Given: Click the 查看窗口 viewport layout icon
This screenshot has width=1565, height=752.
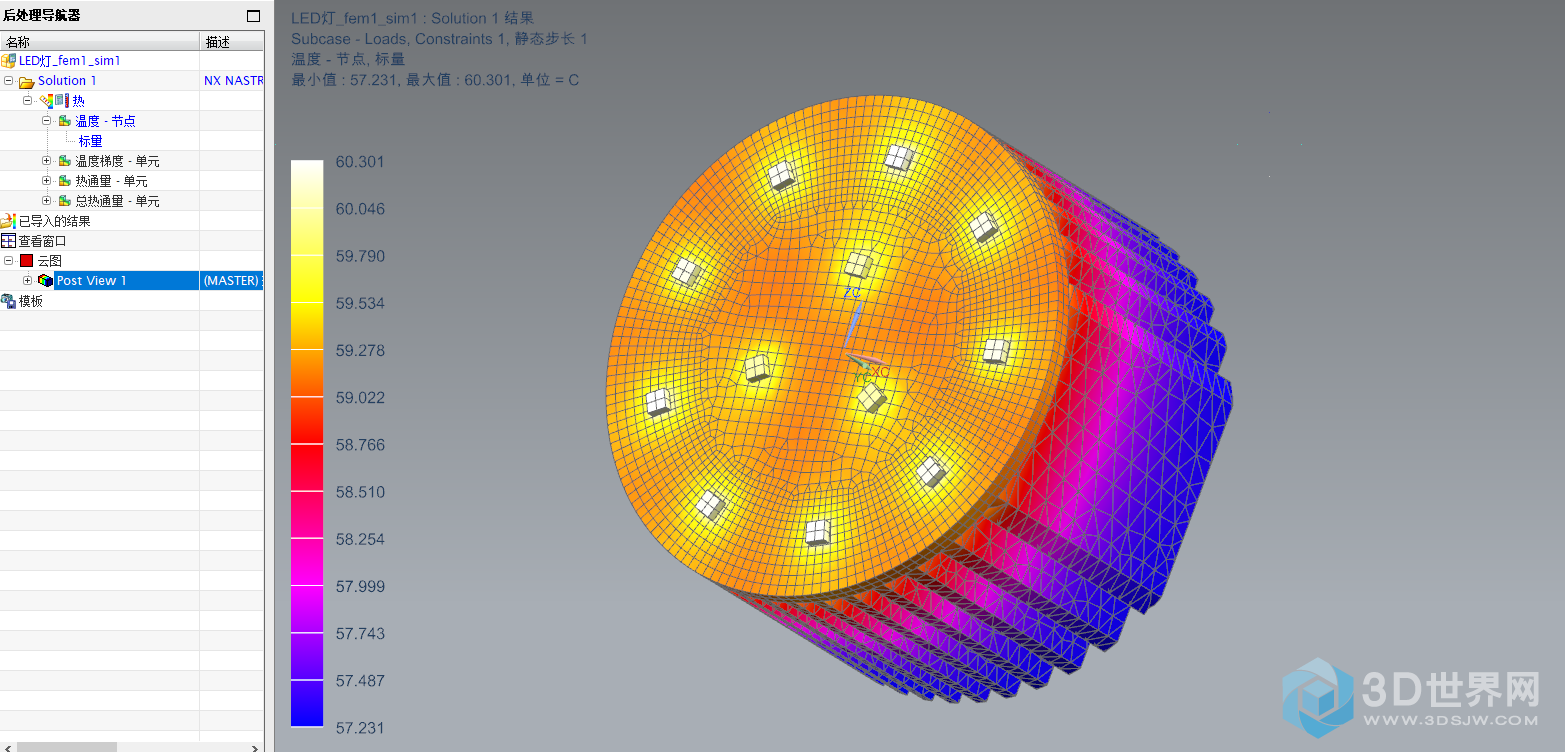Looking at the screenshot, I should coord(8,241).
